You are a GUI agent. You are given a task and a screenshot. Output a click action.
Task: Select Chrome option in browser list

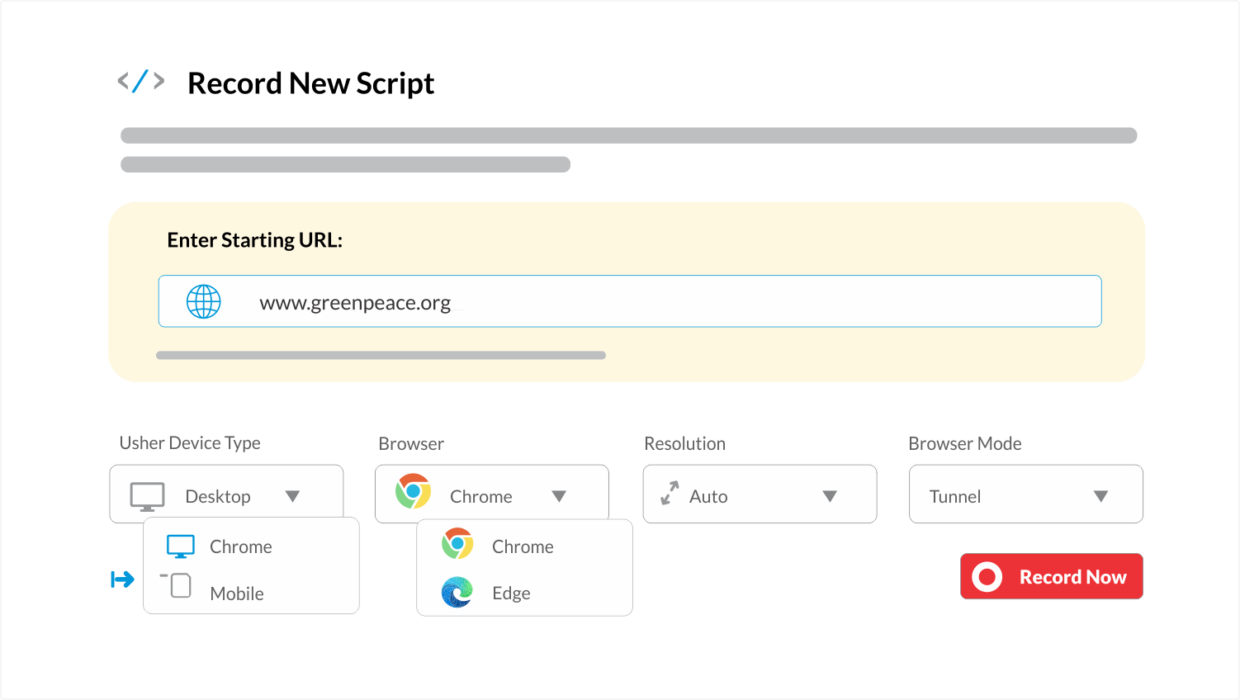click(524, 546)
